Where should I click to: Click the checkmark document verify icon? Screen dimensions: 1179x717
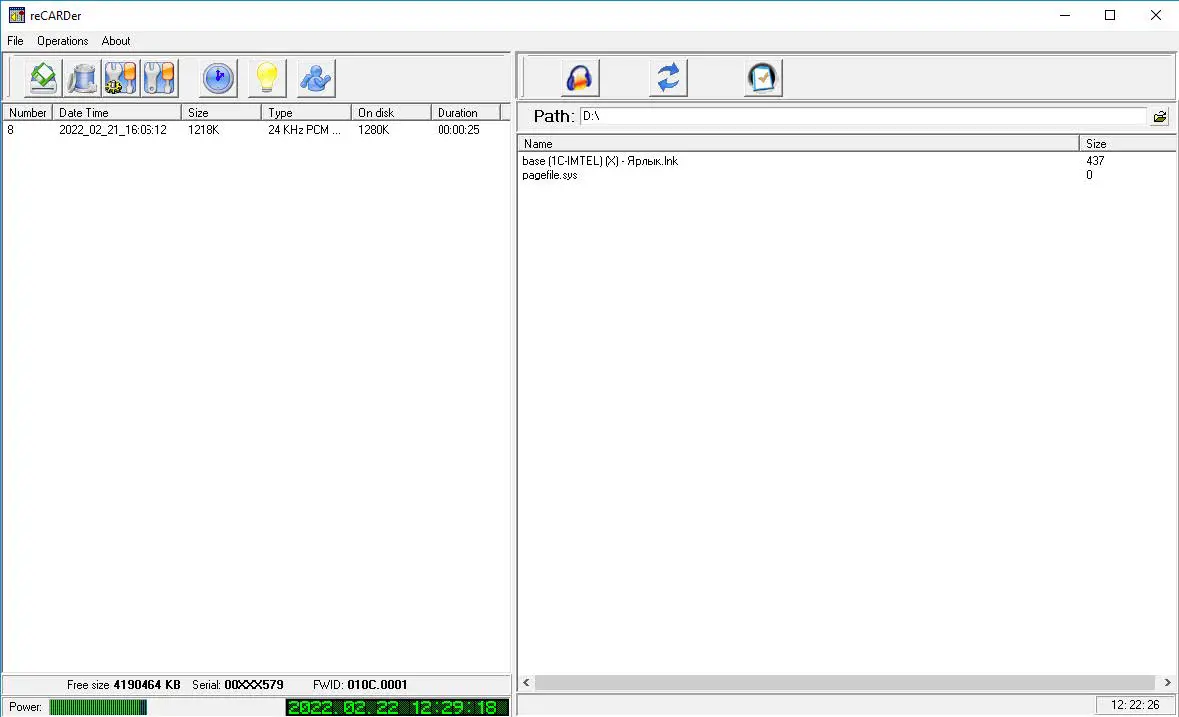(762, 77)
